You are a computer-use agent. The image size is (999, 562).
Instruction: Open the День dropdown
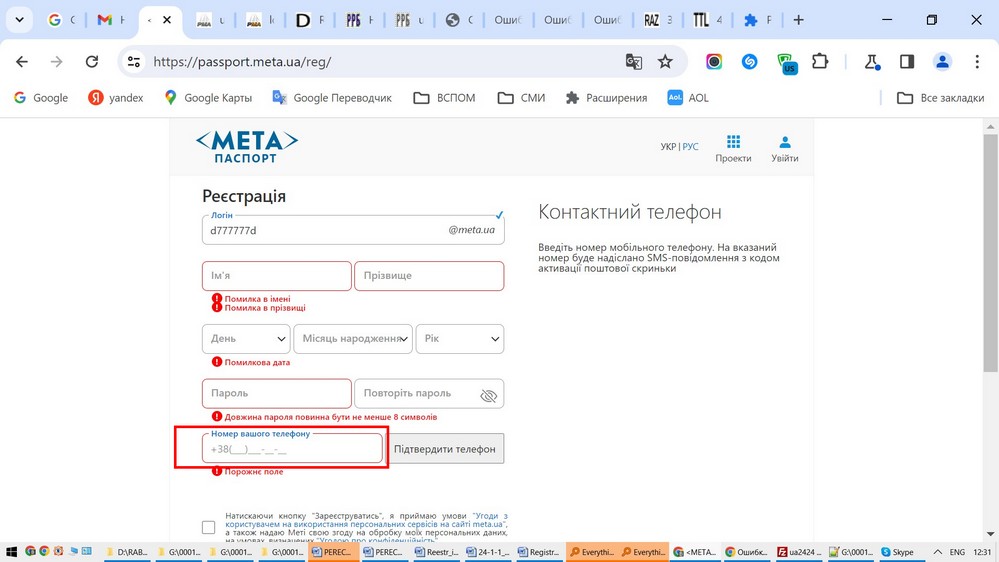(x=246, y=339)
